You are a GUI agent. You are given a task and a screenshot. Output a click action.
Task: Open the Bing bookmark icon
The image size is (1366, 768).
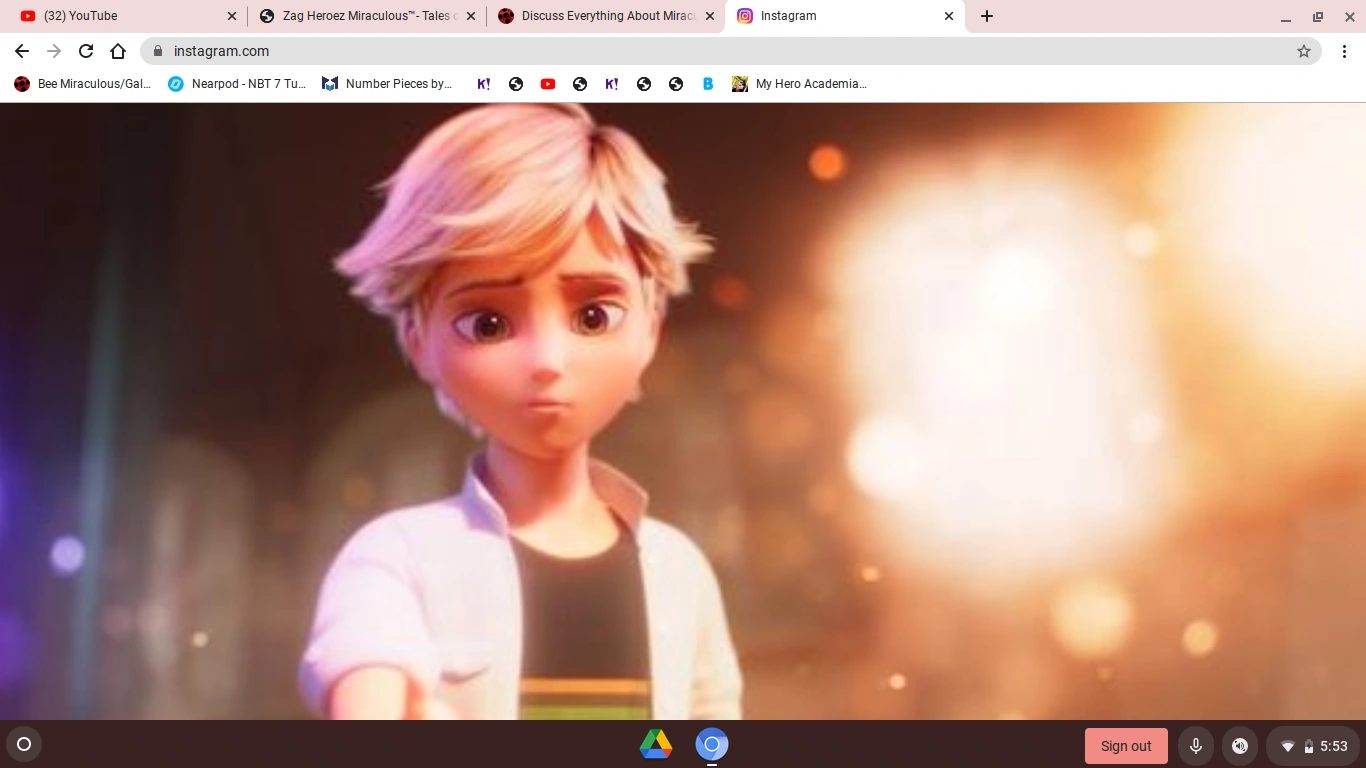(708, 84)
